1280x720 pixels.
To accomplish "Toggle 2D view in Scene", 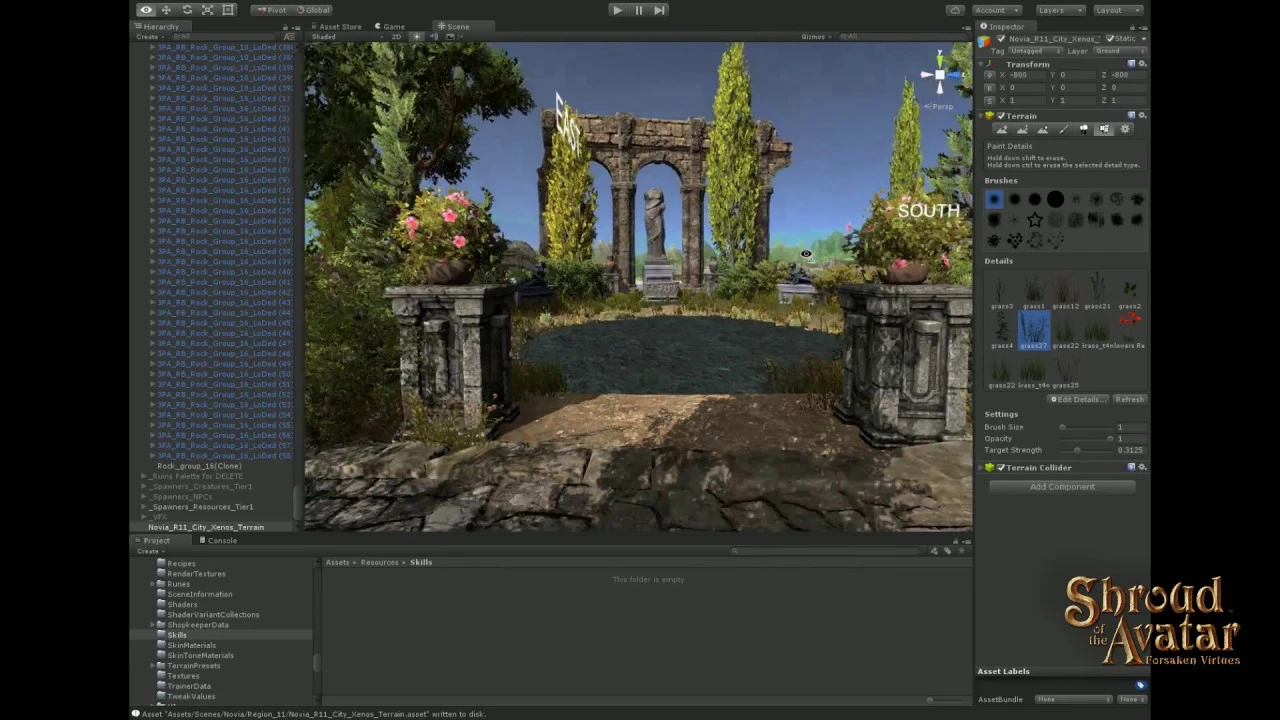I will (396, 37).
